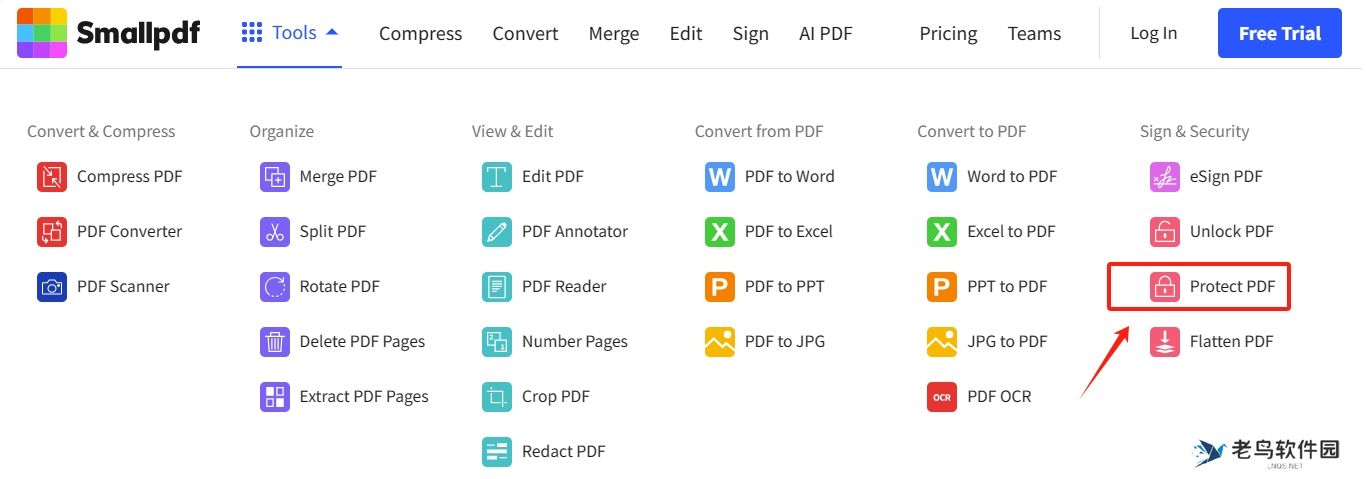The width and height of the screenshot is (1366, 479).
Task: Click the Log In link
Action: 1153,33
